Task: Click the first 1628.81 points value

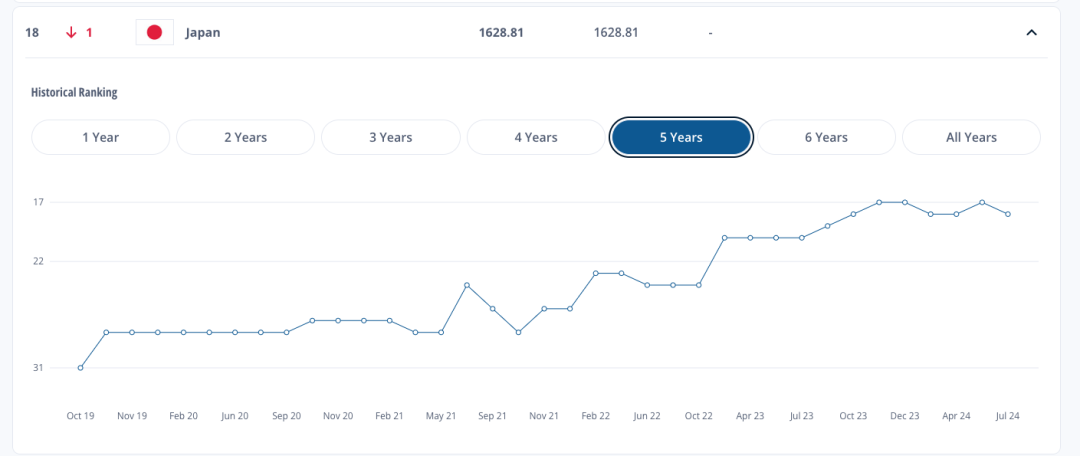Action: tap(501, 32)
